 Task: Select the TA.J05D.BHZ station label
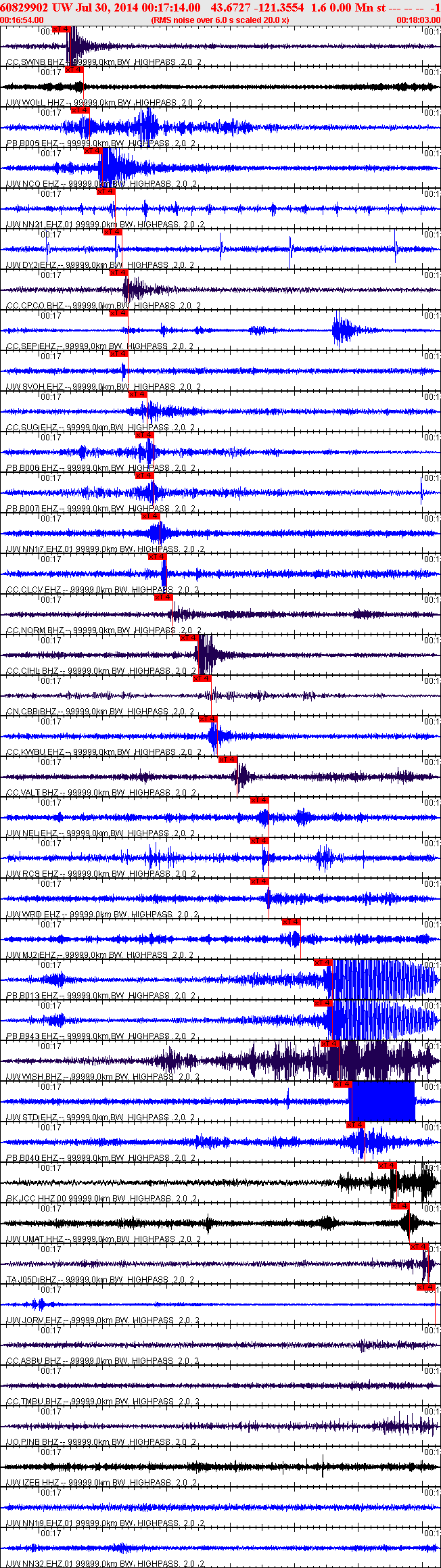click(x=31, y=1280)
